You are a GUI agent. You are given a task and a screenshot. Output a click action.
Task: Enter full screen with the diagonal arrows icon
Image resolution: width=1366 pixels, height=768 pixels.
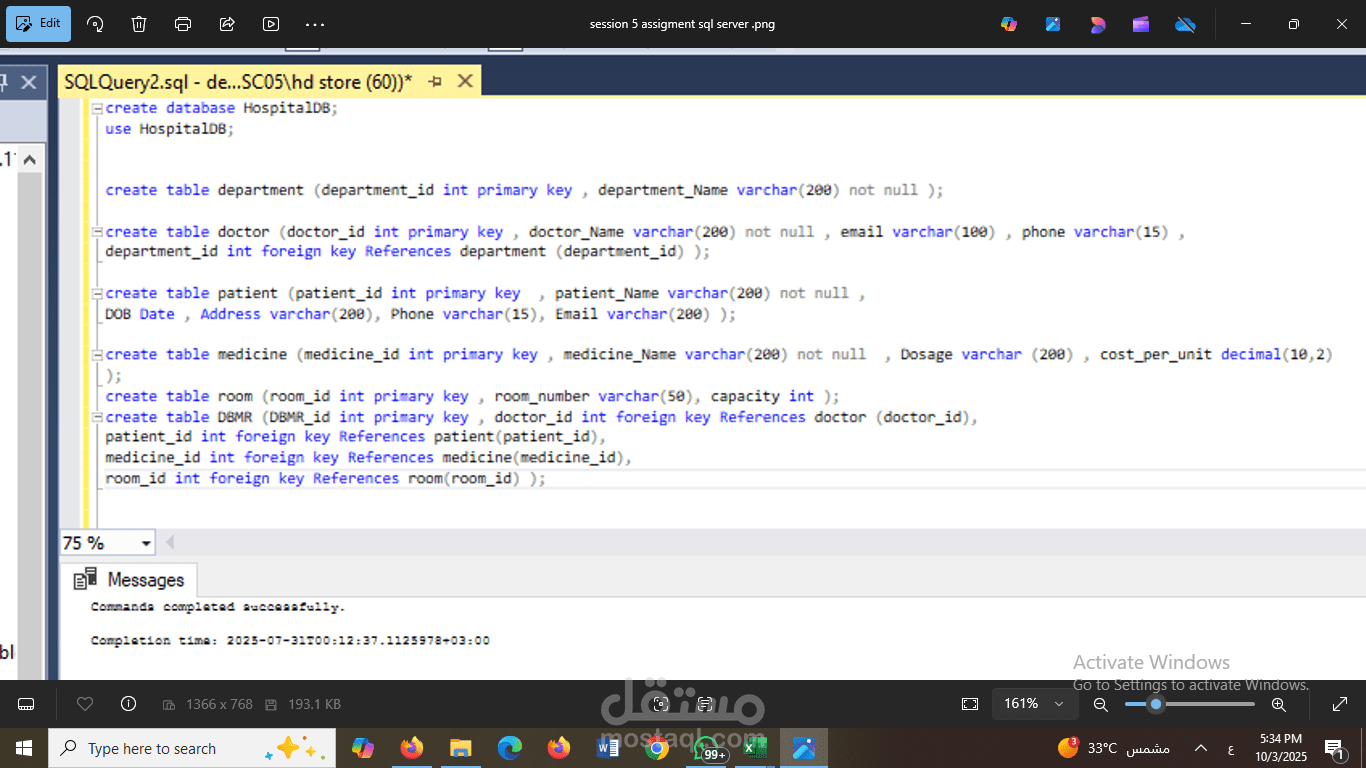click(1340, 704)
